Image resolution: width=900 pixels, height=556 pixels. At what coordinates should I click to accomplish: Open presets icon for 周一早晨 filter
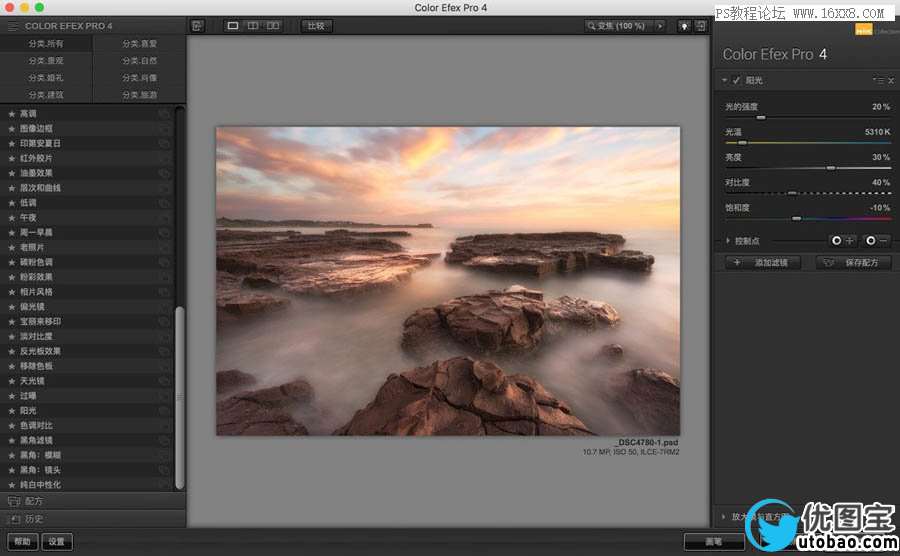pyautogui.click(x=164, y=232)
